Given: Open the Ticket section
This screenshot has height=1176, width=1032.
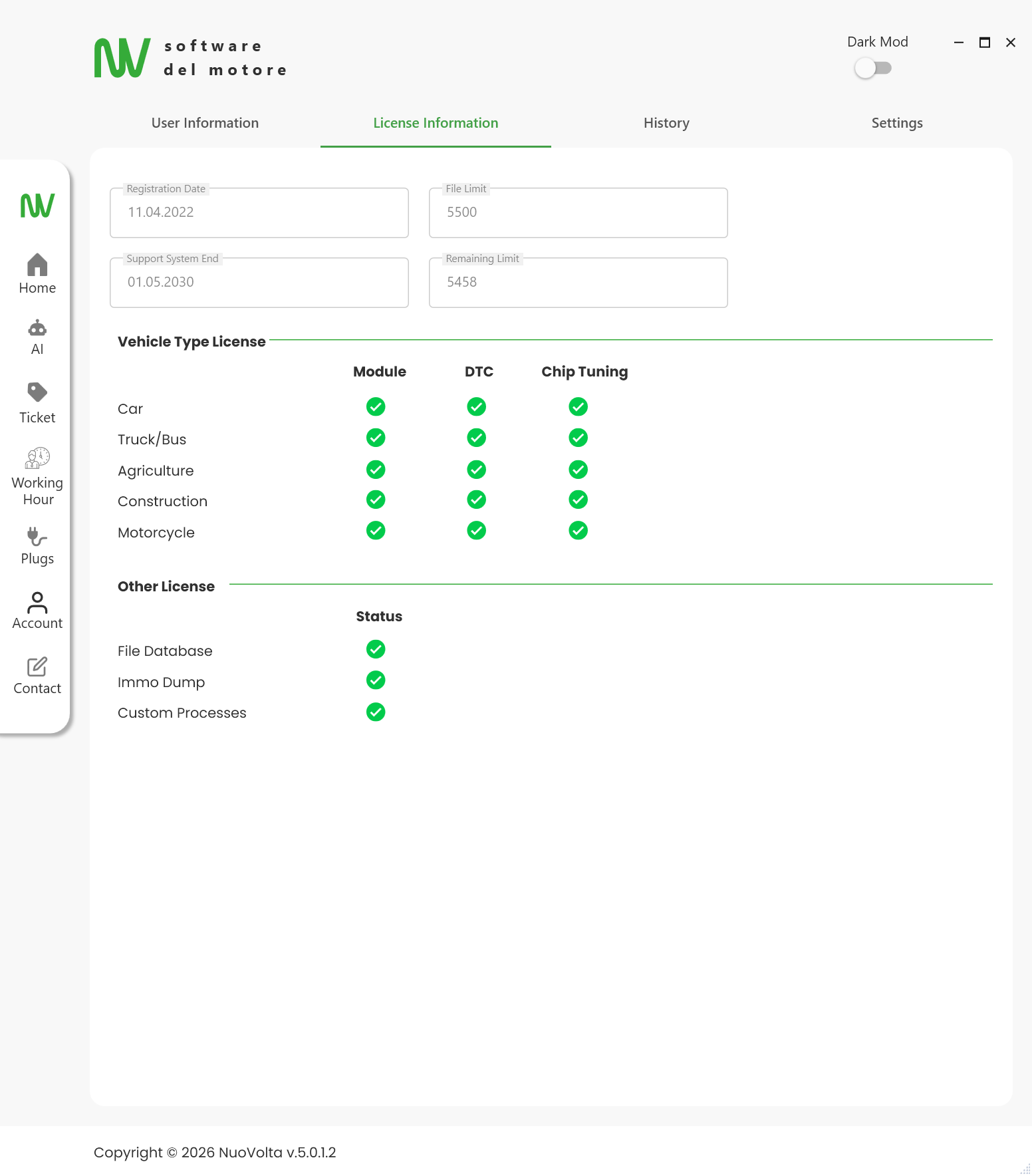Looking at the screenshot, I should (37, 402).
